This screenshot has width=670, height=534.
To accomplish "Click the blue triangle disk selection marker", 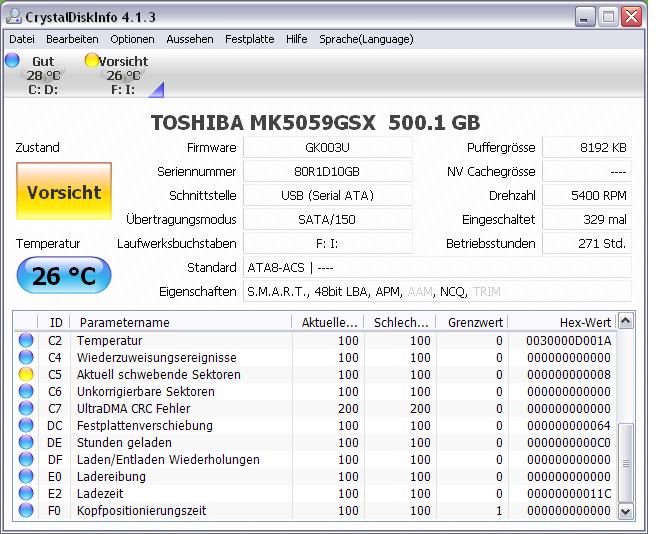I will coord(158,91).
